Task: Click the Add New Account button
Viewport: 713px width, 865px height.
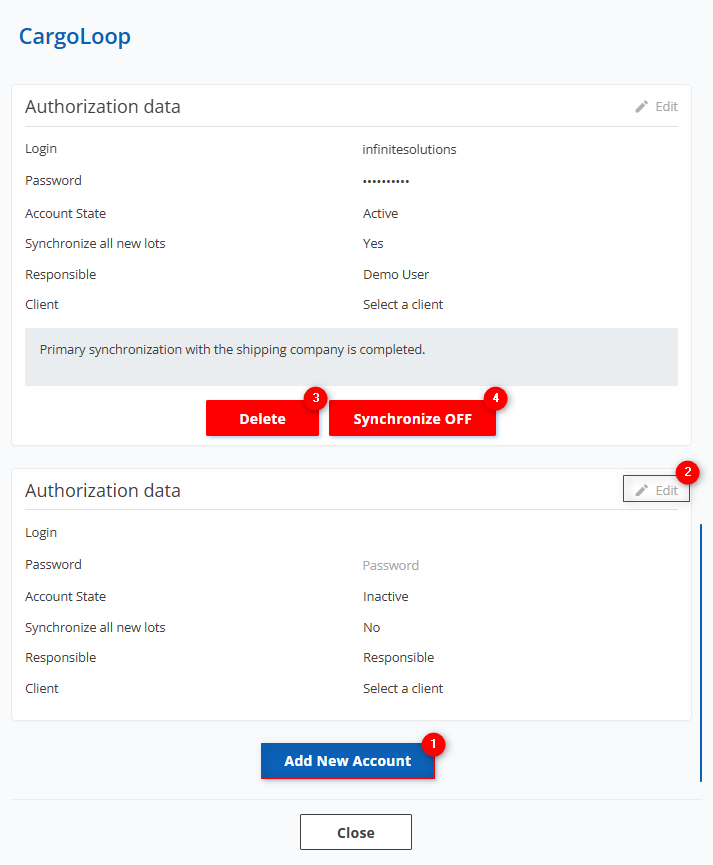Action: point(348,761)
